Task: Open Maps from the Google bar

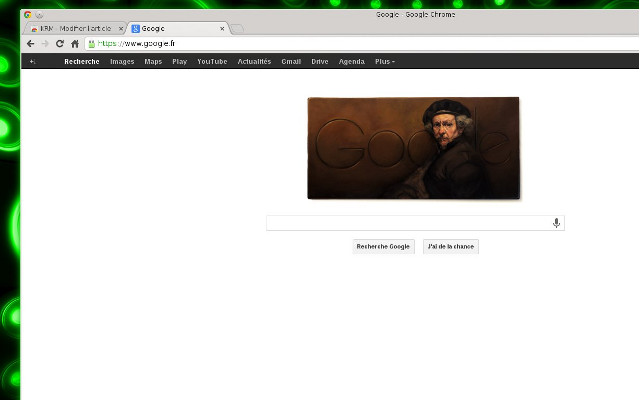Action: (153, 62)
